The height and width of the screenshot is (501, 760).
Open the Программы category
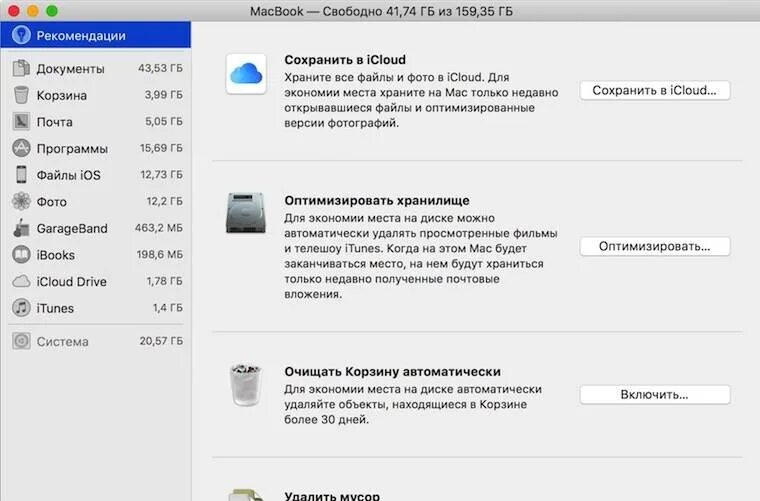click(x=96, y=148)
